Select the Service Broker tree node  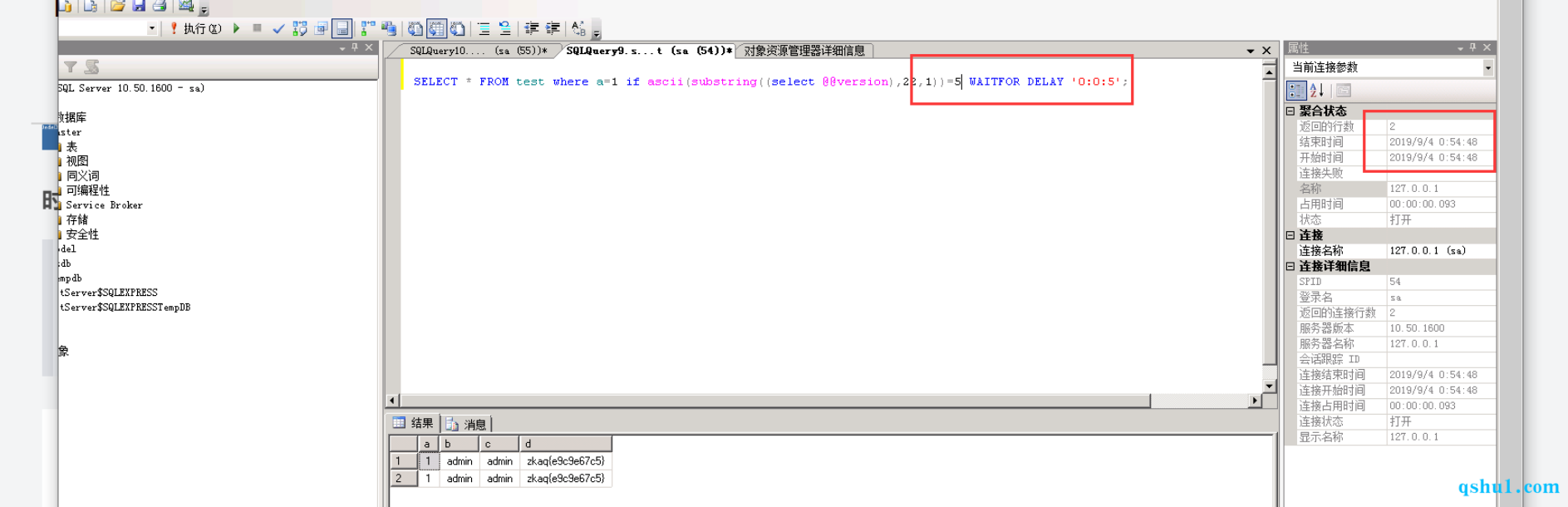click(104, 205)
